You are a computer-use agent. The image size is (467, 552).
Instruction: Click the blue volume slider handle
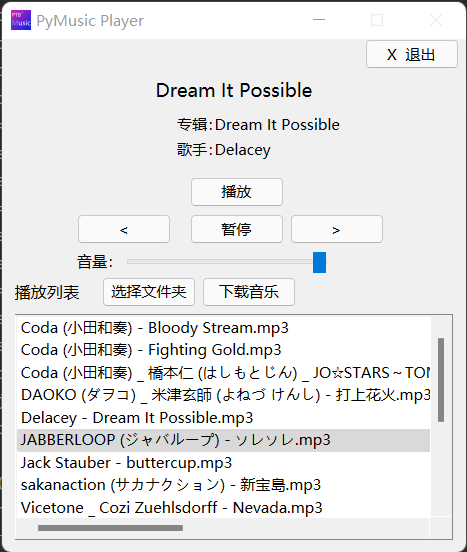tap(320, 262)
